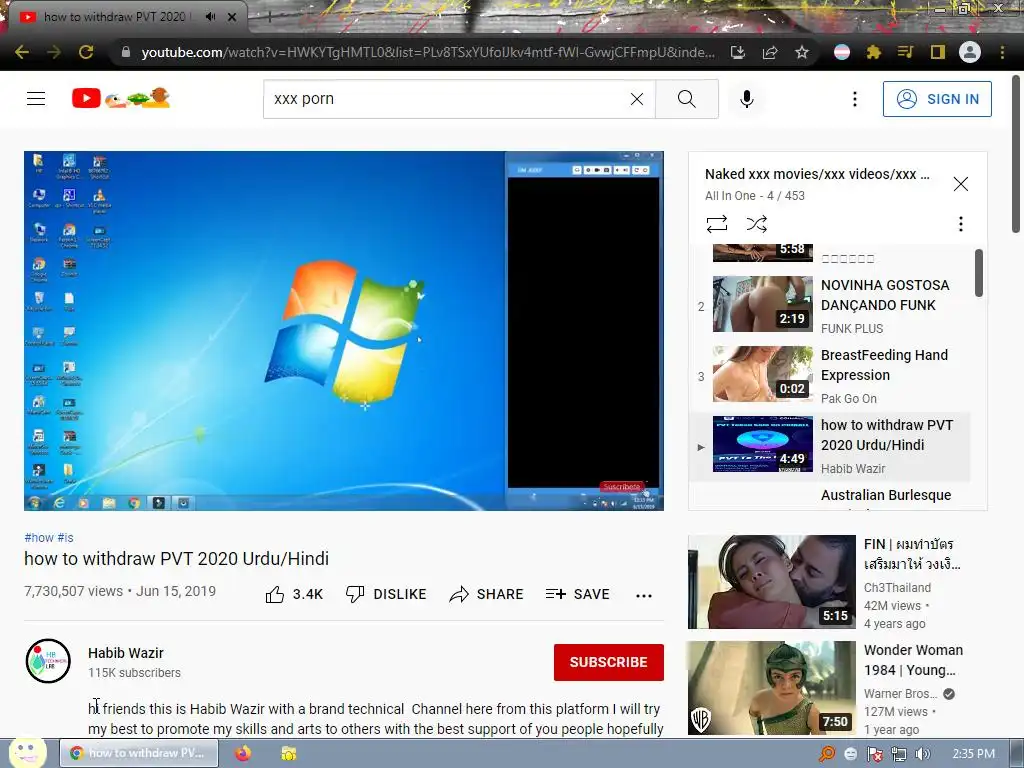Open the 'Wonder Woman 1984' suggested video thumbnail
The width and height of the screenshot is (1024, 768).
click(x=771, y=688)
